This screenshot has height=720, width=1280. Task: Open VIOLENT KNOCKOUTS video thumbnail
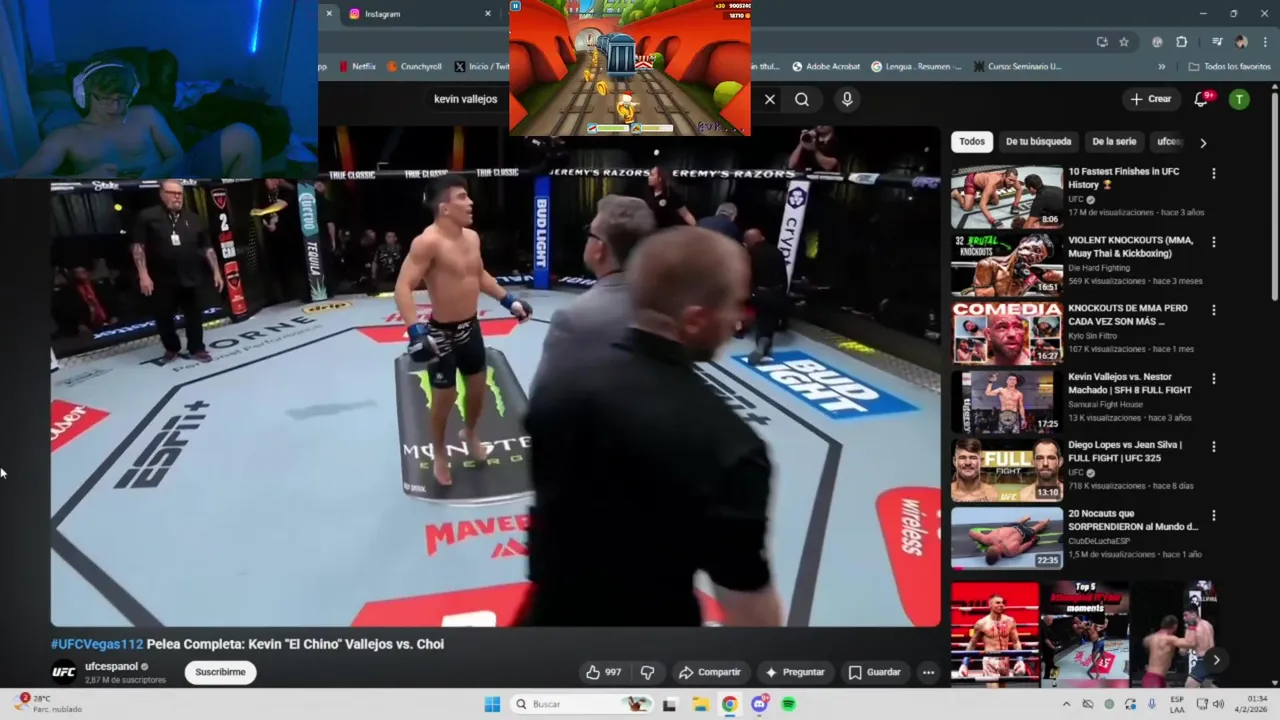pos(1007,266)
